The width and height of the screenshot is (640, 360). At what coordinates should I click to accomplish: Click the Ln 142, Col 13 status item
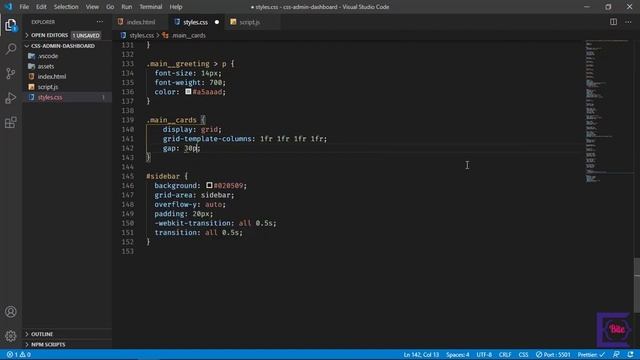click(x=421, y=355)
